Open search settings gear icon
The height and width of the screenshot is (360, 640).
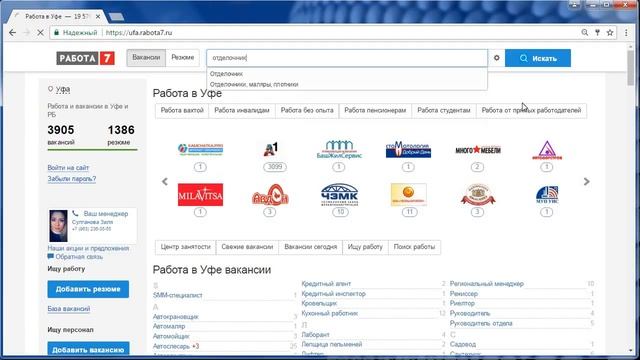click(496, 58)
